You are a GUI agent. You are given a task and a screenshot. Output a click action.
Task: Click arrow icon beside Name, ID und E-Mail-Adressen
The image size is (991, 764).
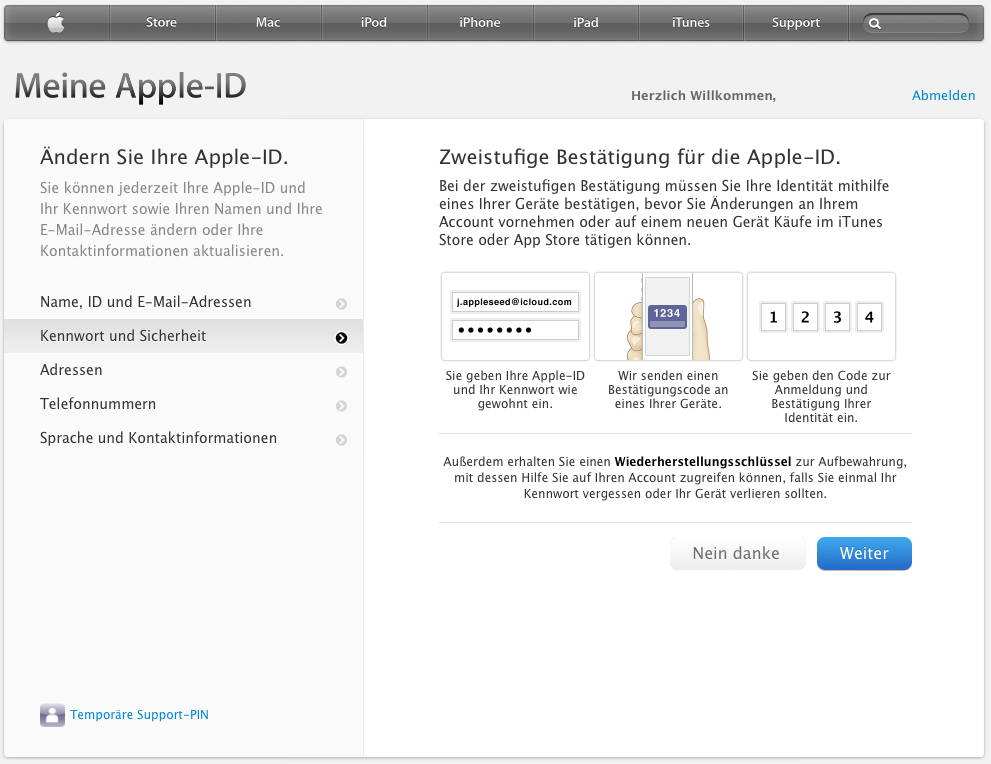pos(341,304)
